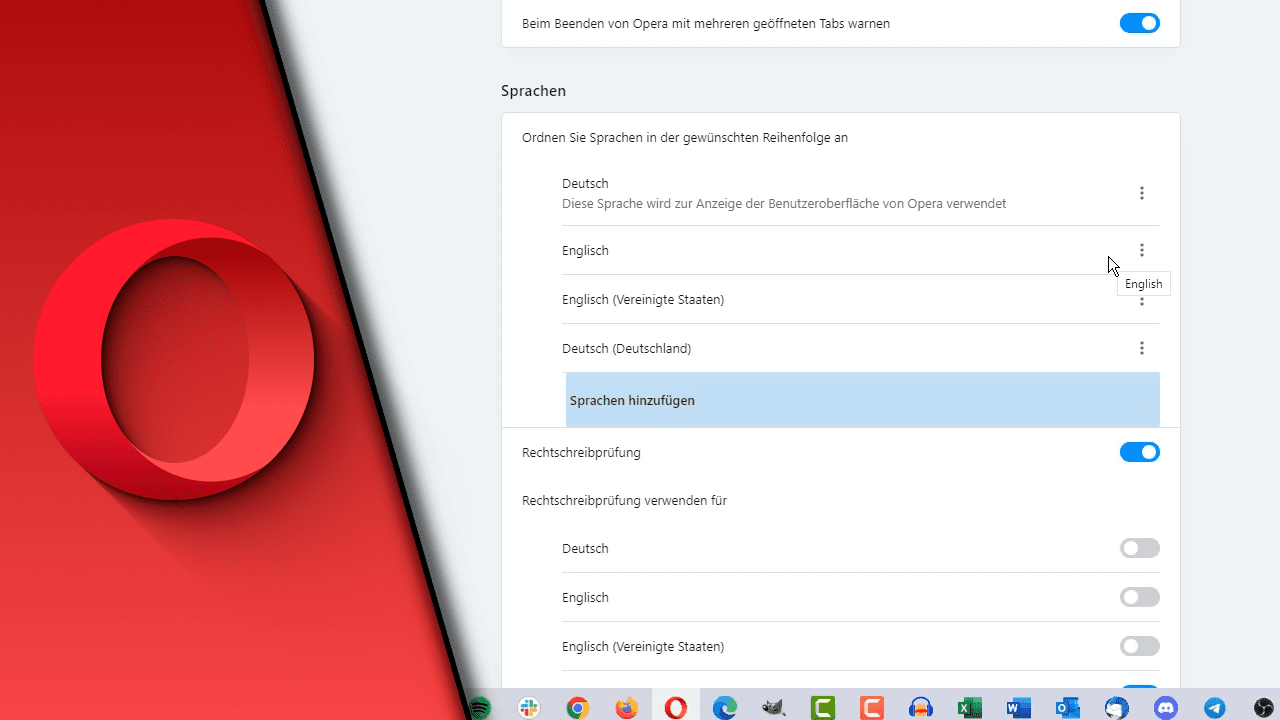This screenshot has width=1280, height=720.
Task: Enable spell check for Deutsch
Action: [1140, 548]
